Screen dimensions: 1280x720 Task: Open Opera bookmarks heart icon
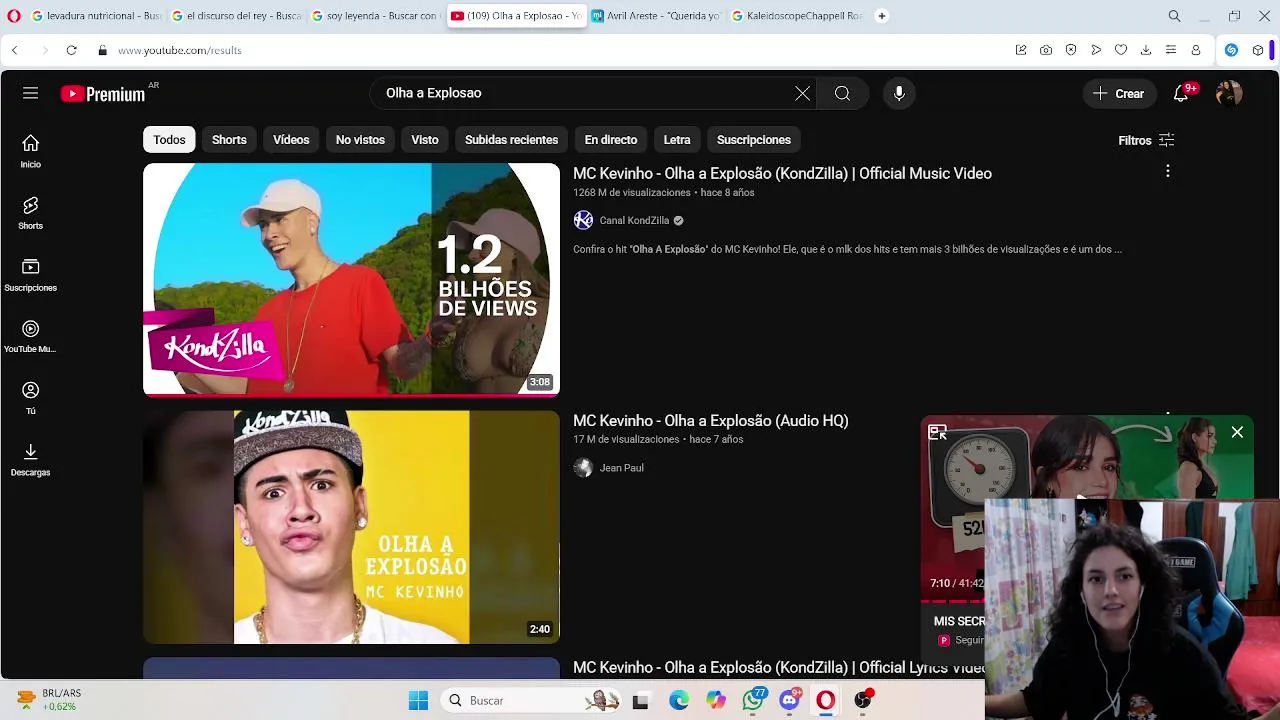pyautogui.click(x=1121, y=50)
